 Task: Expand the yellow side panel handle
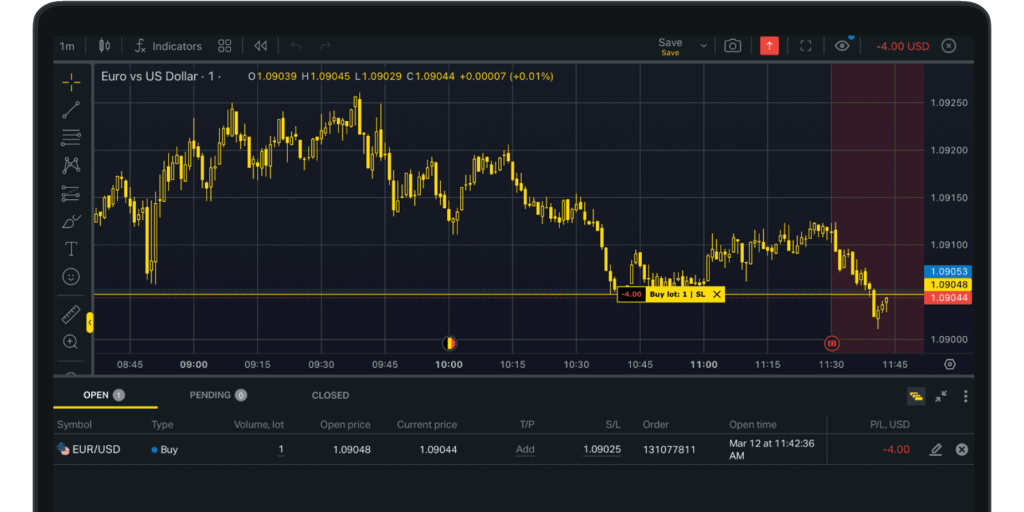tap(90, 322)
